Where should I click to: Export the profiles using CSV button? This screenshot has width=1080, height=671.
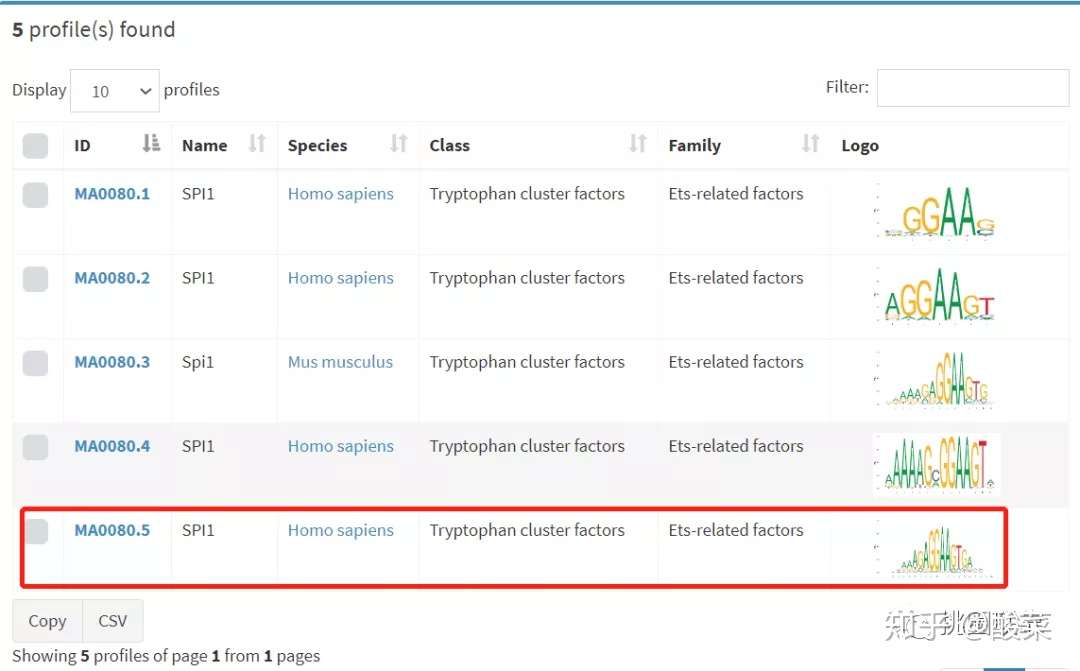(113, 621)
